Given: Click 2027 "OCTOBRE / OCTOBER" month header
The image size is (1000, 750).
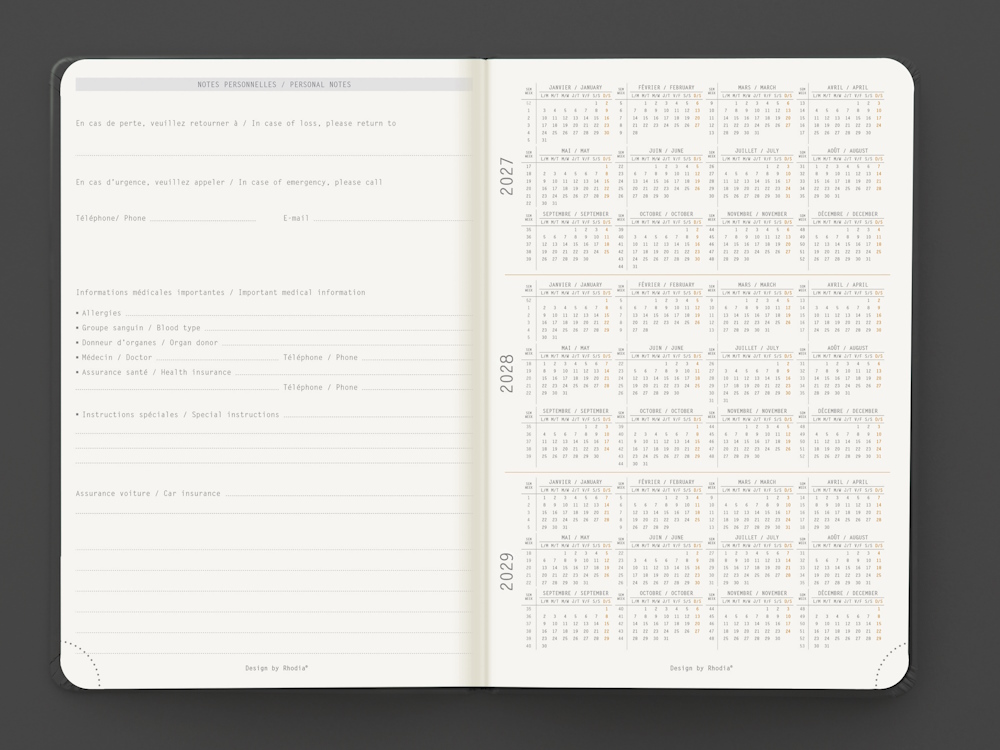Looking at the screenshot, I should tap(666, 214).
